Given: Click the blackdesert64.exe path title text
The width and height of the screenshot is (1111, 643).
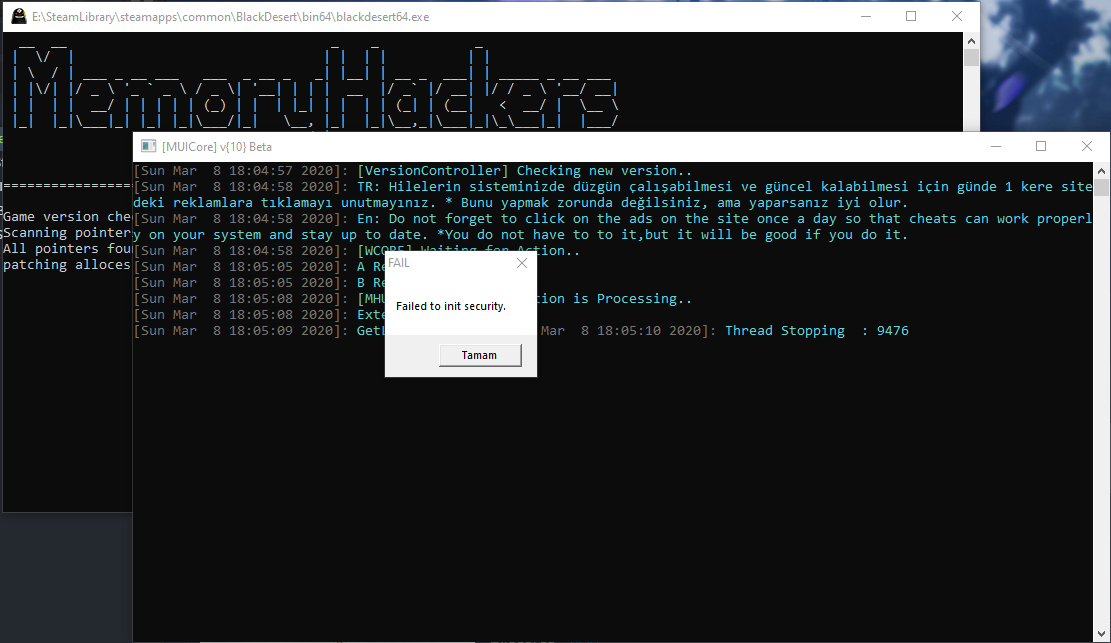Looking at the screenshot, I should 230,17.
